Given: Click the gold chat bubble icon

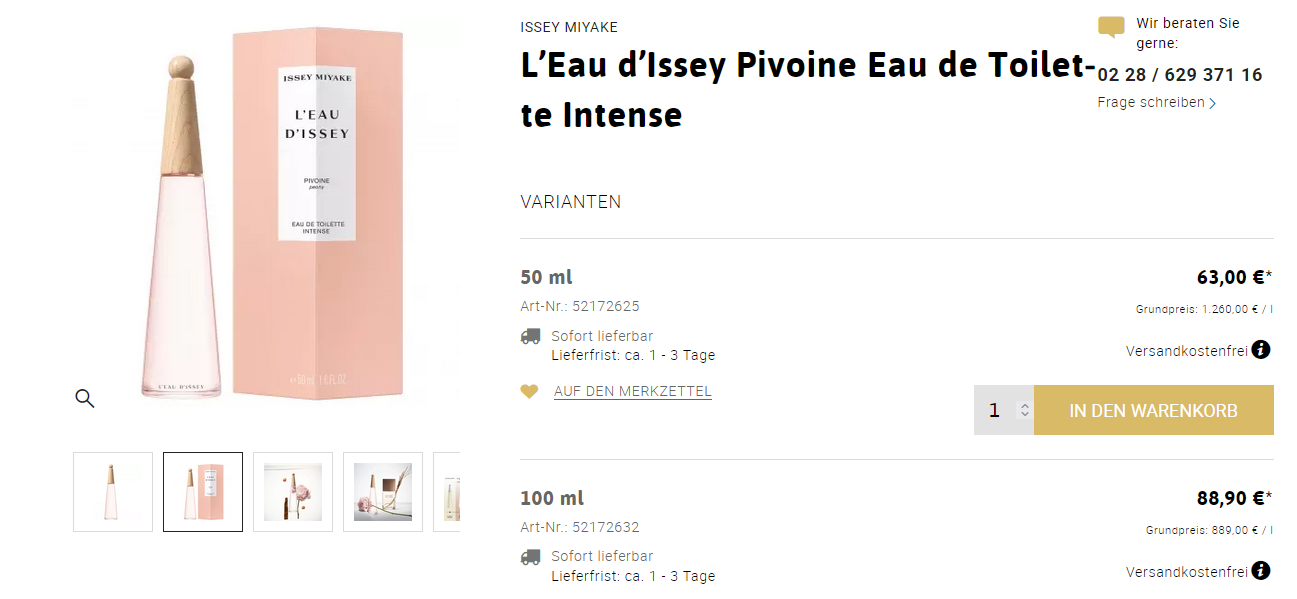Looking at the screenshot, I should [1111, 27].
